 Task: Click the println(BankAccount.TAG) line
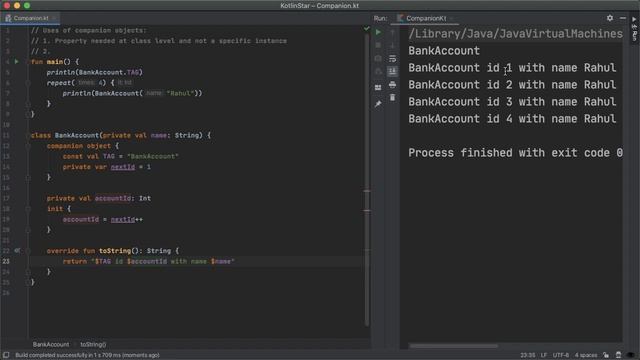(95, 72)
